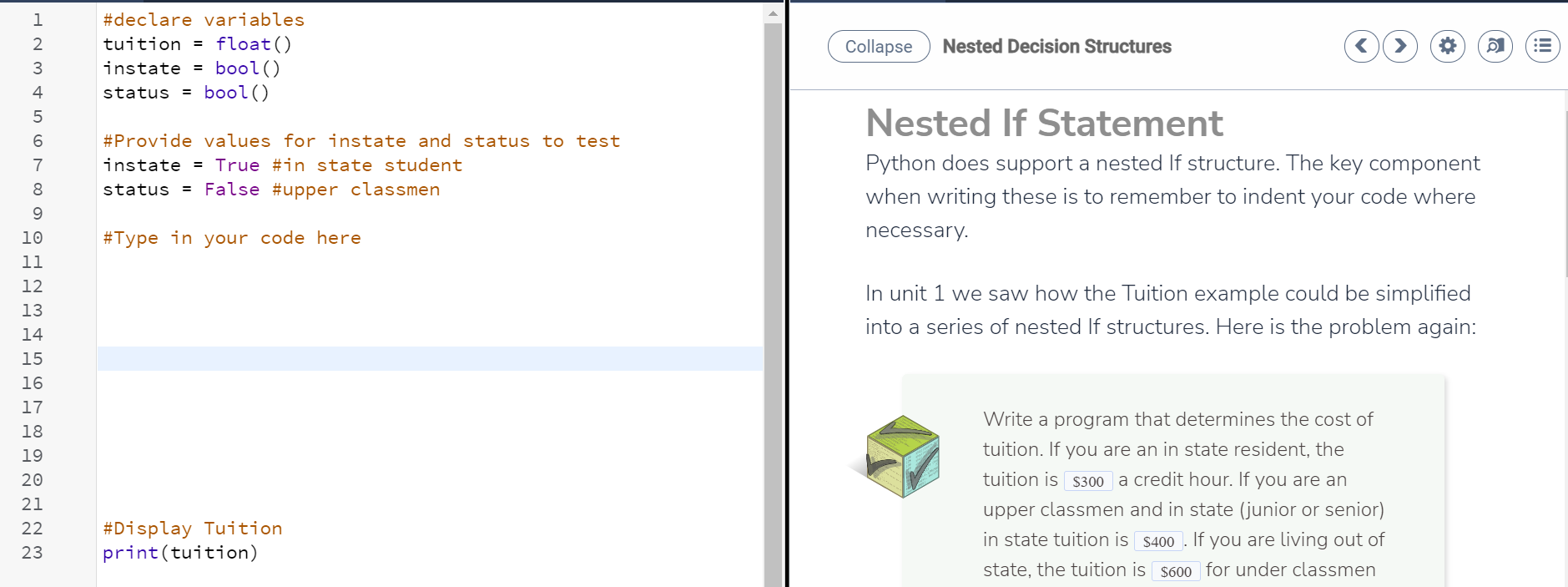The image size is (1568, 587).
Task: Open the guide settings gear
Action: pos(1448,46)
